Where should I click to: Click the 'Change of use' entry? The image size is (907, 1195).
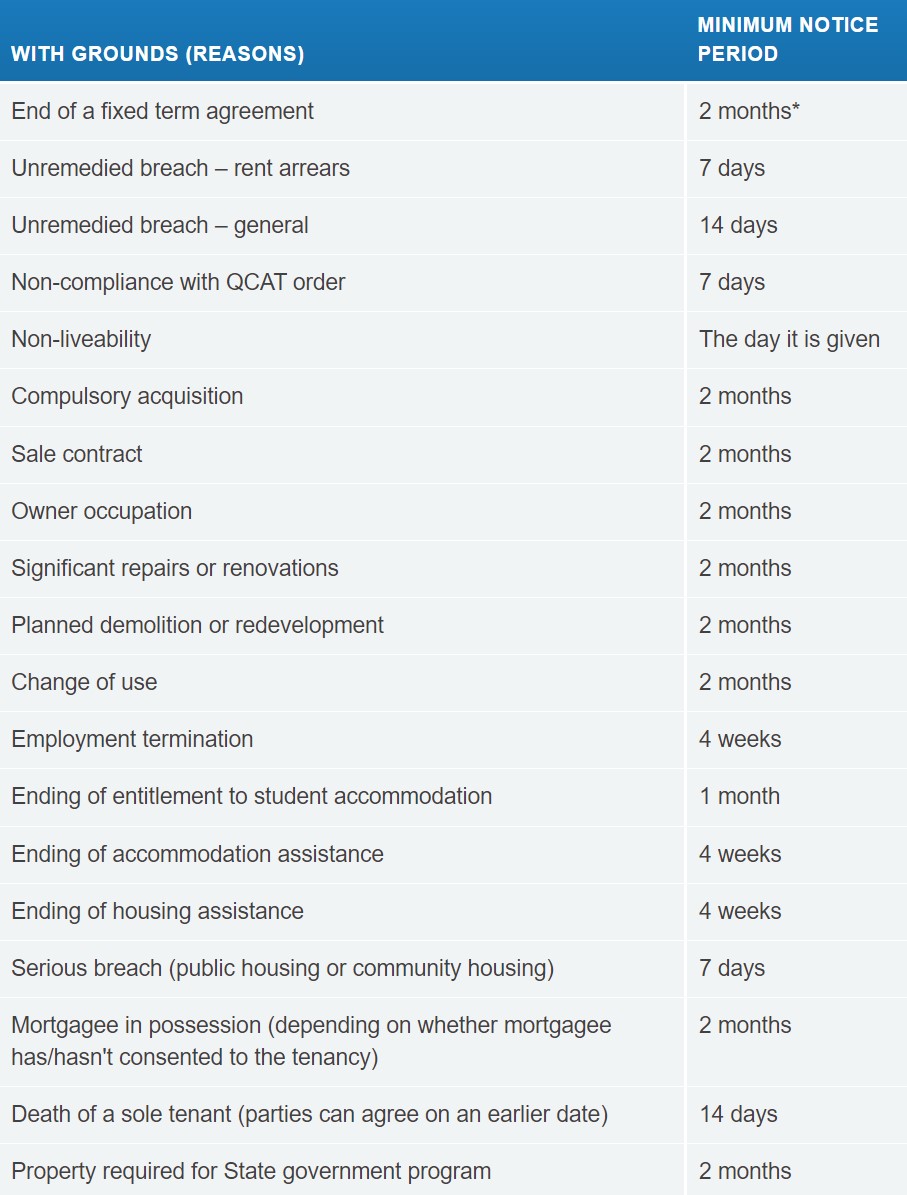[85, 682]
